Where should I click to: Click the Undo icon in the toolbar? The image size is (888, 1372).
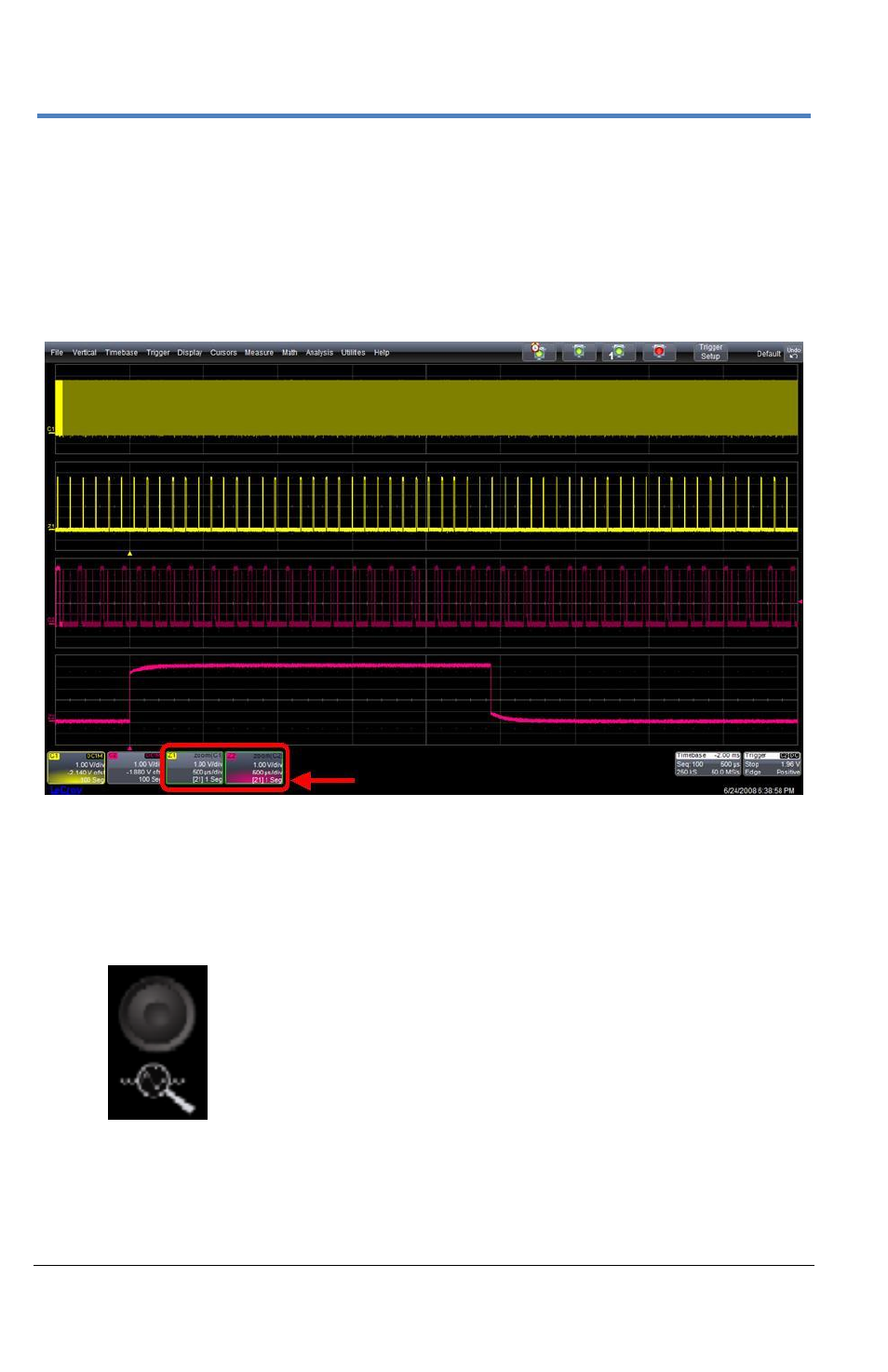[793, 353]
